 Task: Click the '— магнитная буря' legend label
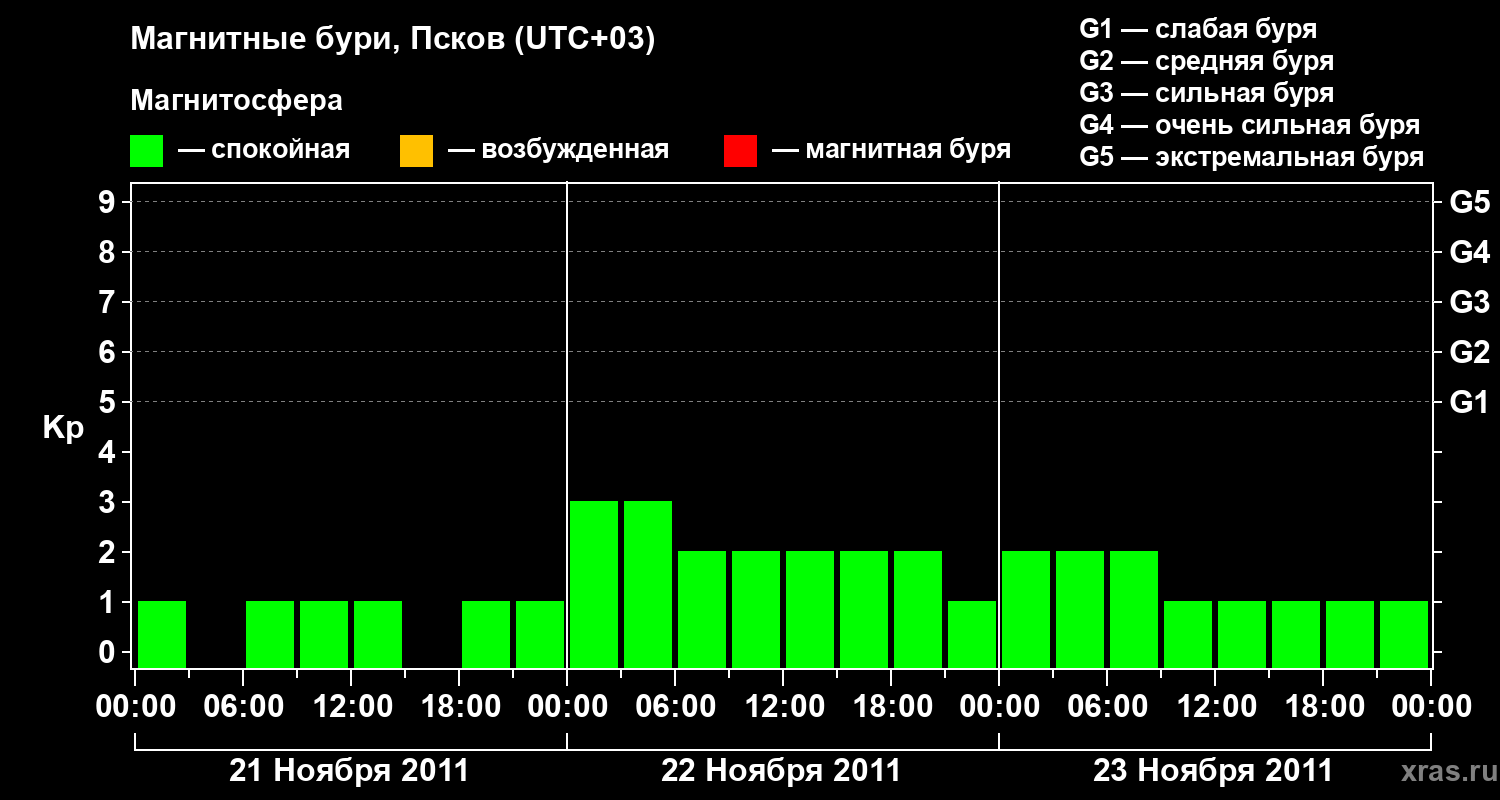(x=891, y=150)
